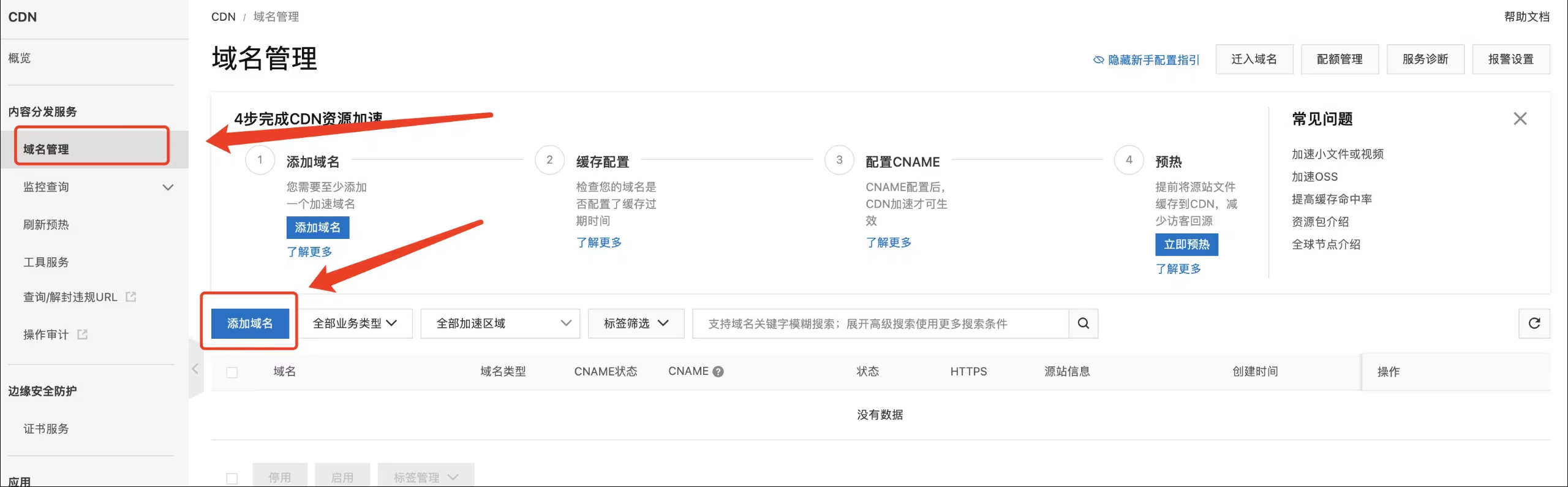Open the 帮助文档 link
The height and width of the screenshot is (487, 1568).
coord(1526,17)
